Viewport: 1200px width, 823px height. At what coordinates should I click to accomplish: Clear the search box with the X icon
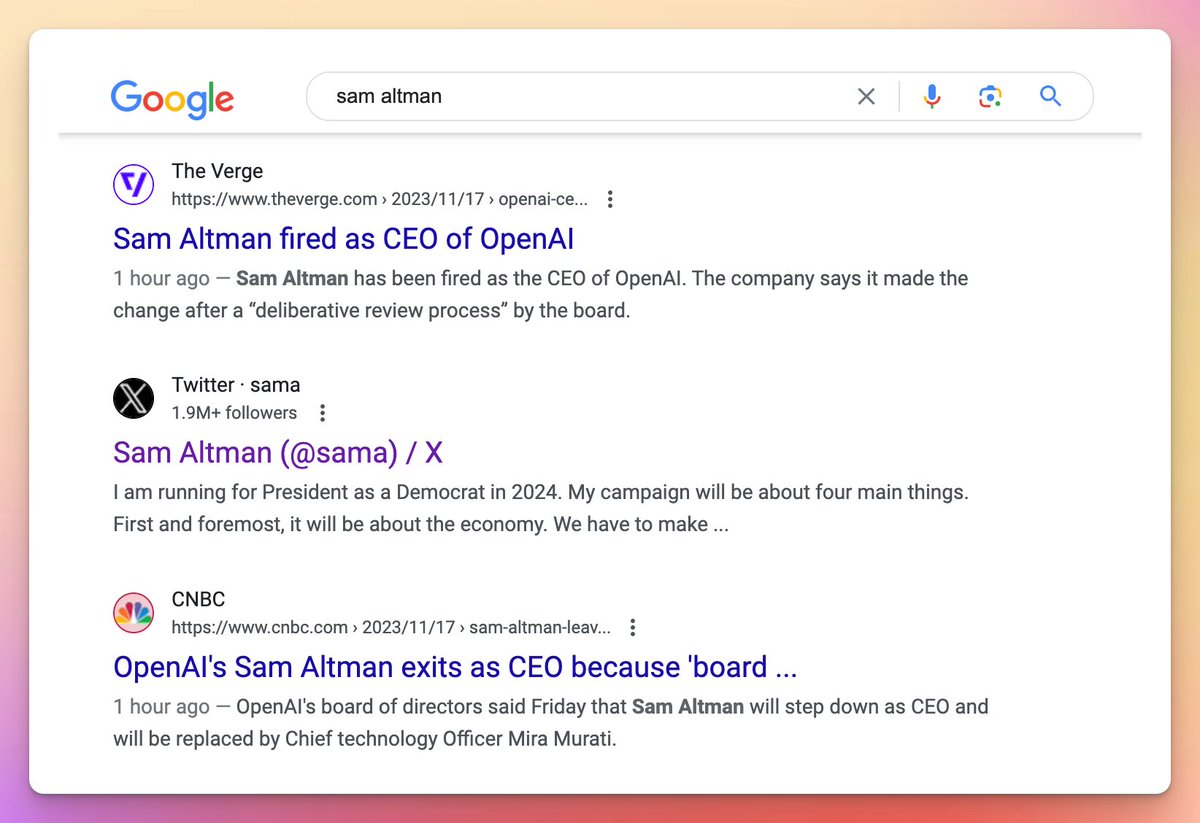pyautogui.click(x=866, y=96)
